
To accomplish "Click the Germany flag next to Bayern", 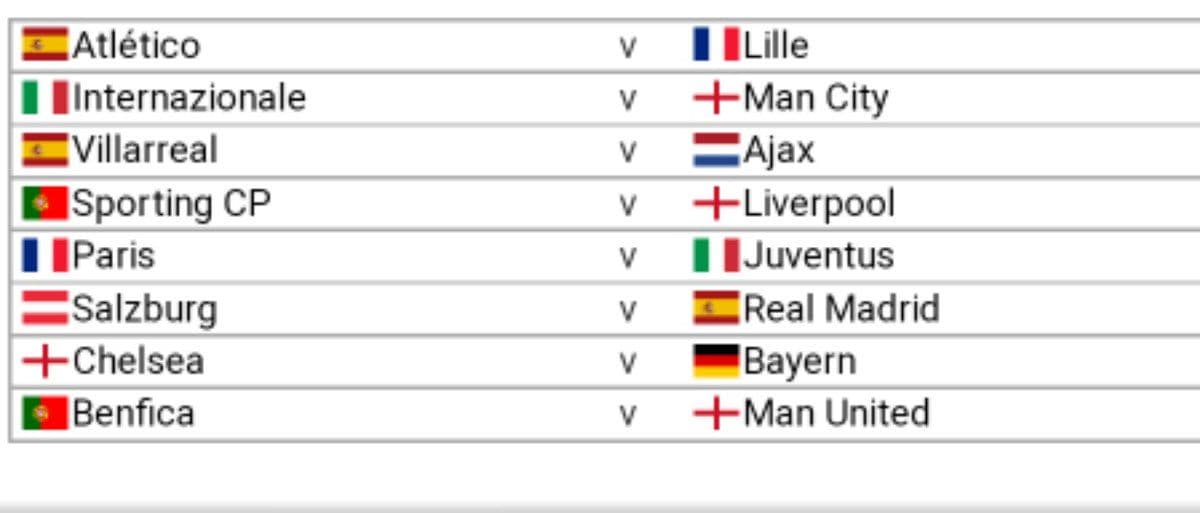I will [x=716, y=361].
